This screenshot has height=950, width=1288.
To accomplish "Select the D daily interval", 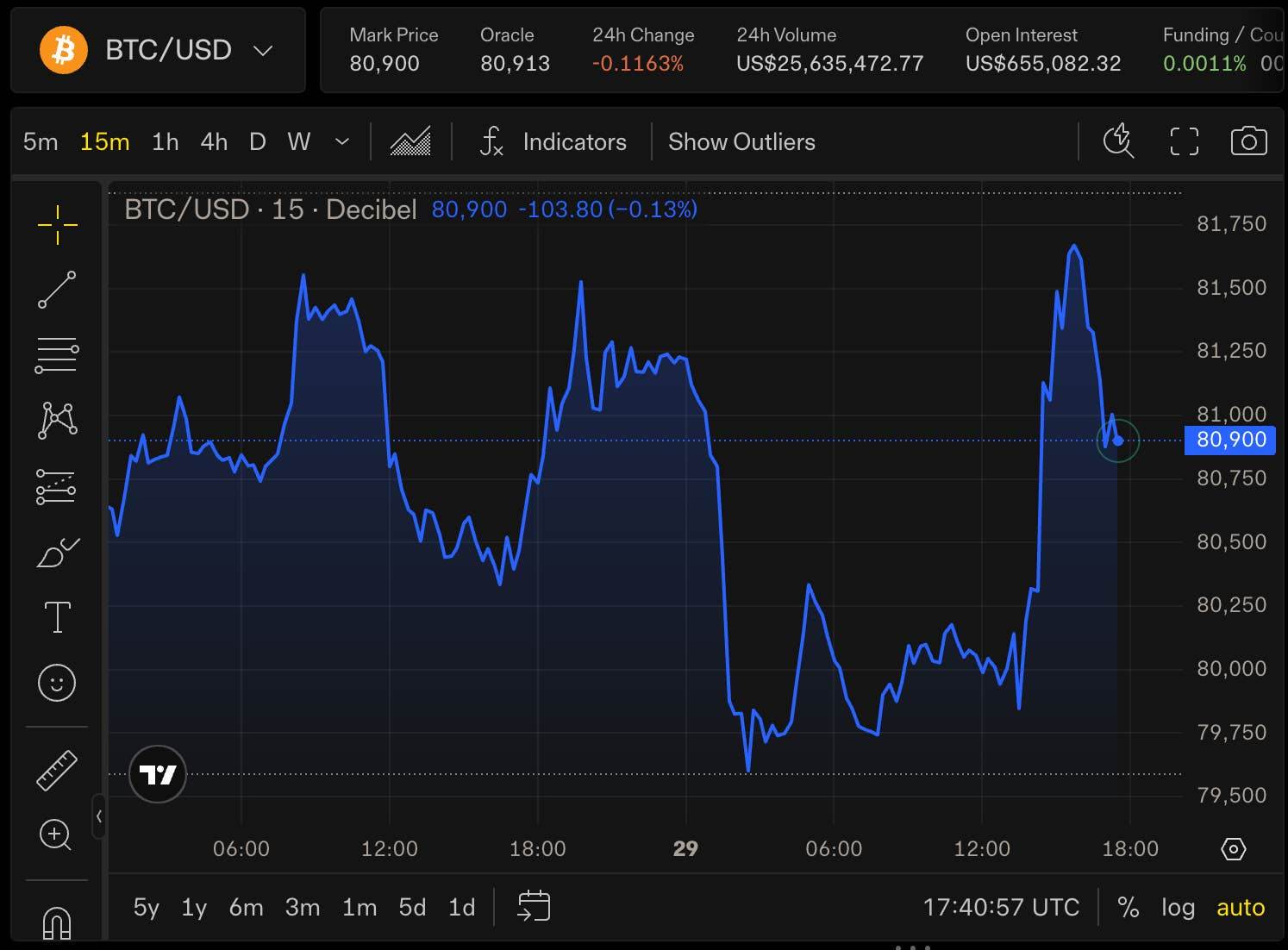I will 257,141.
